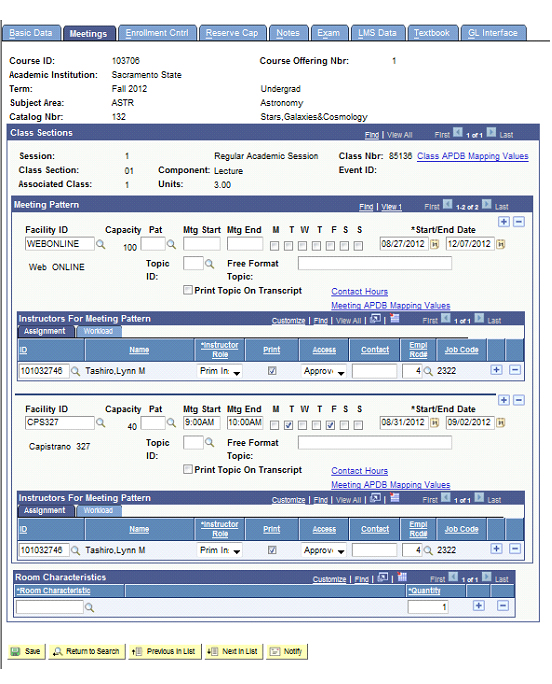This screenshot has width=552, height=684.
Task: Check Monday for WEBONLINE meeting
Action: (x=274, y=246)
